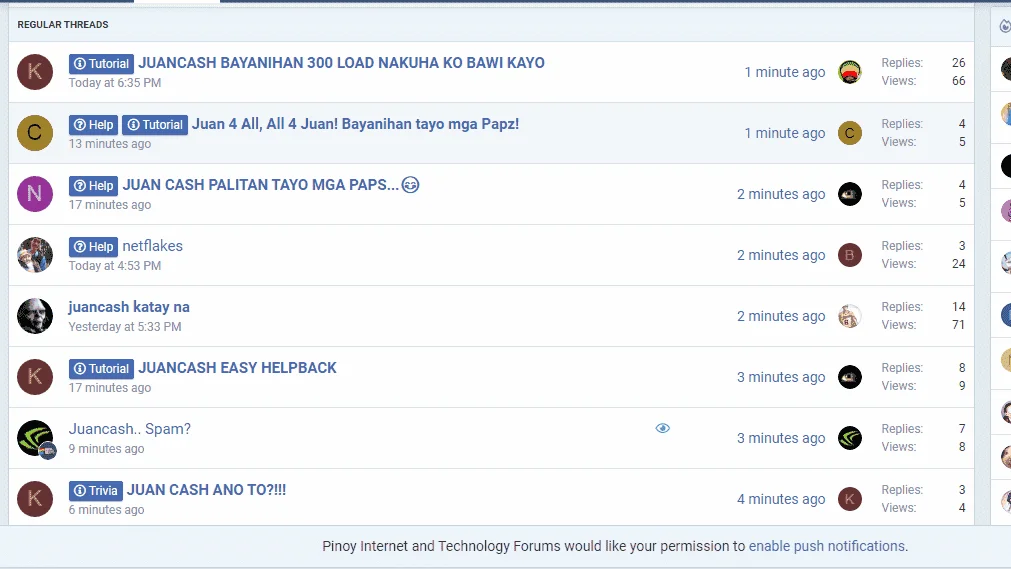Open last poster avatar on JUANCASH EASY HELPBACK row
Screen dimensions: 1011x569
850,377
